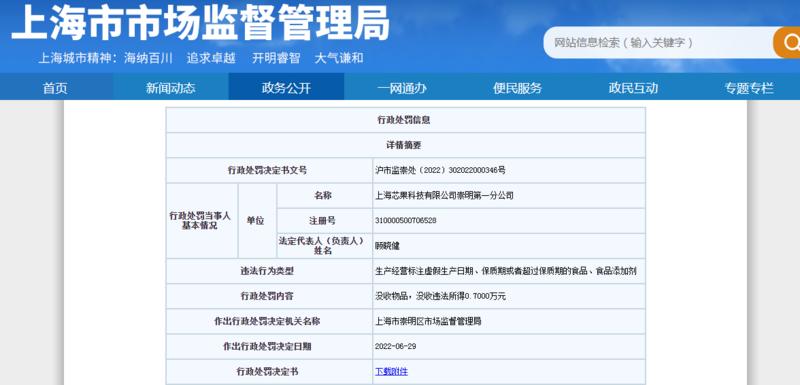The image size is (800, 385).
Task: Open the 便民服务 menu item
Action: pos(517,88)
